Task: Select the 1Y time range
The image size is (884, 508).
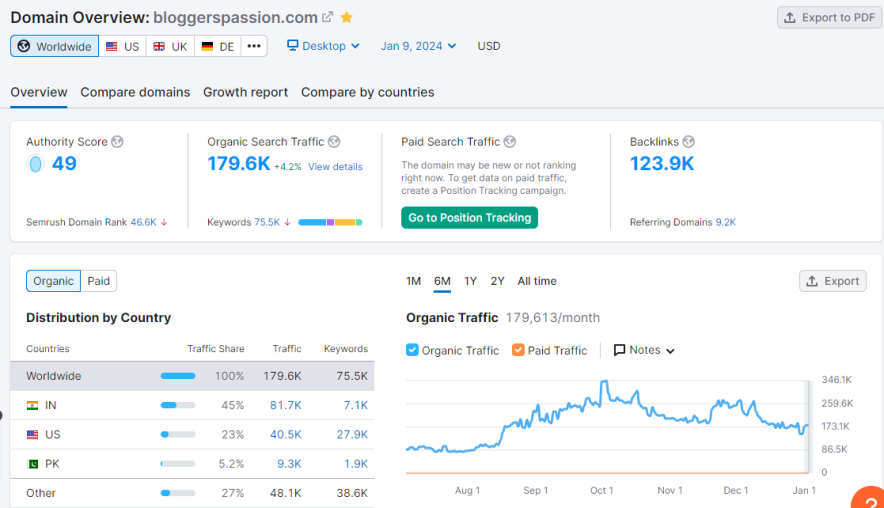Action: pos(470,281)
